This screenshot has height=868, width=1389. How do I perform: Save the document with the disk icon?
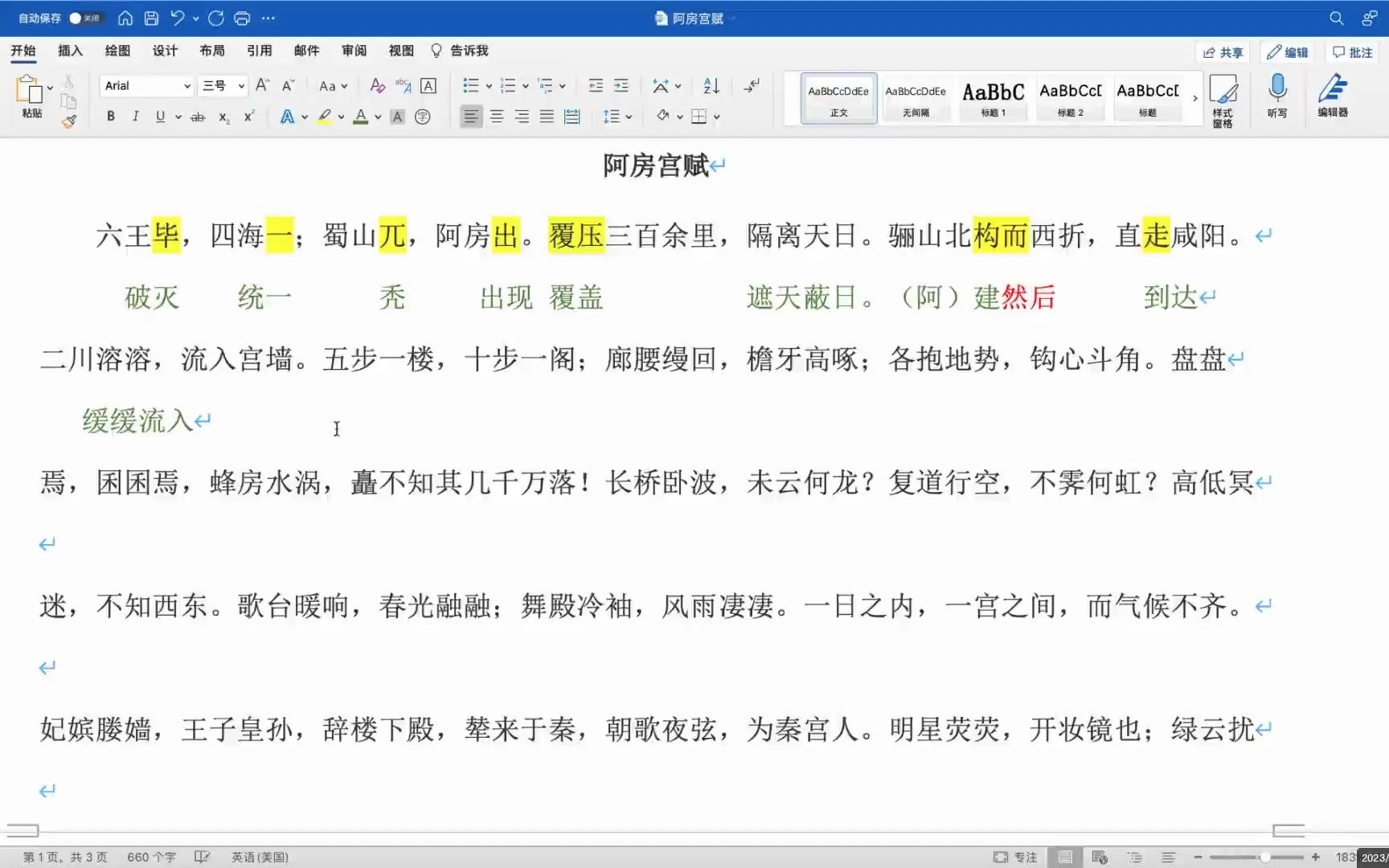(151, 18)
